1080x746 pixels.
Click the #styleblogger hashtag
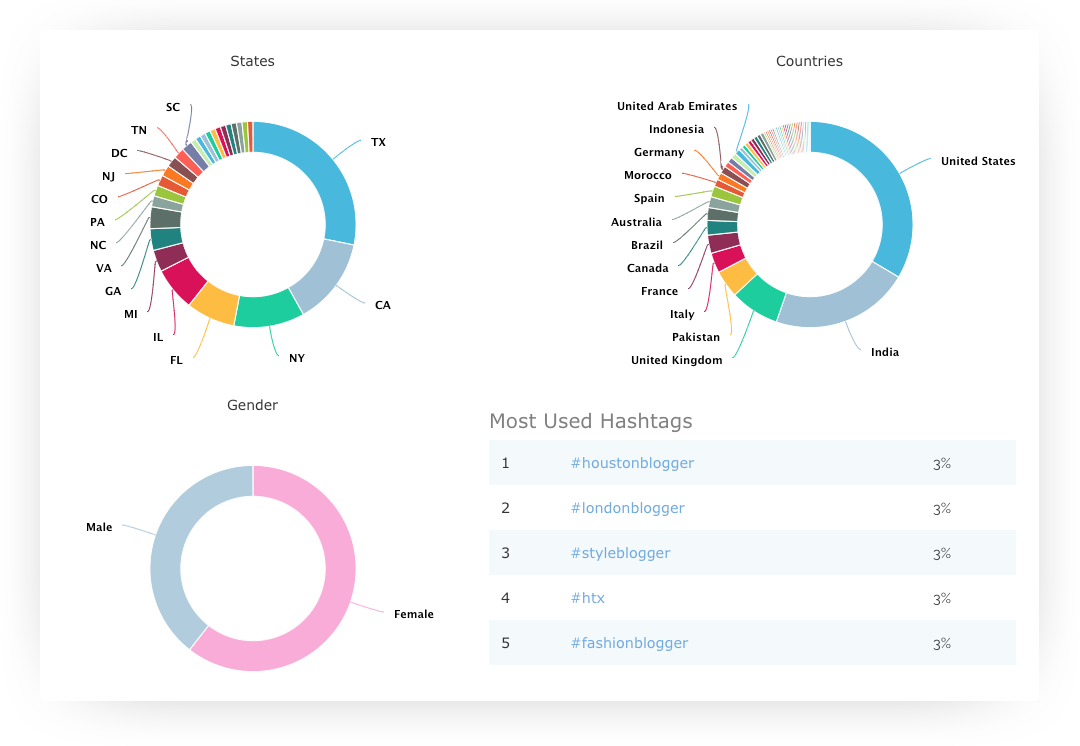(x=621, y=553)
